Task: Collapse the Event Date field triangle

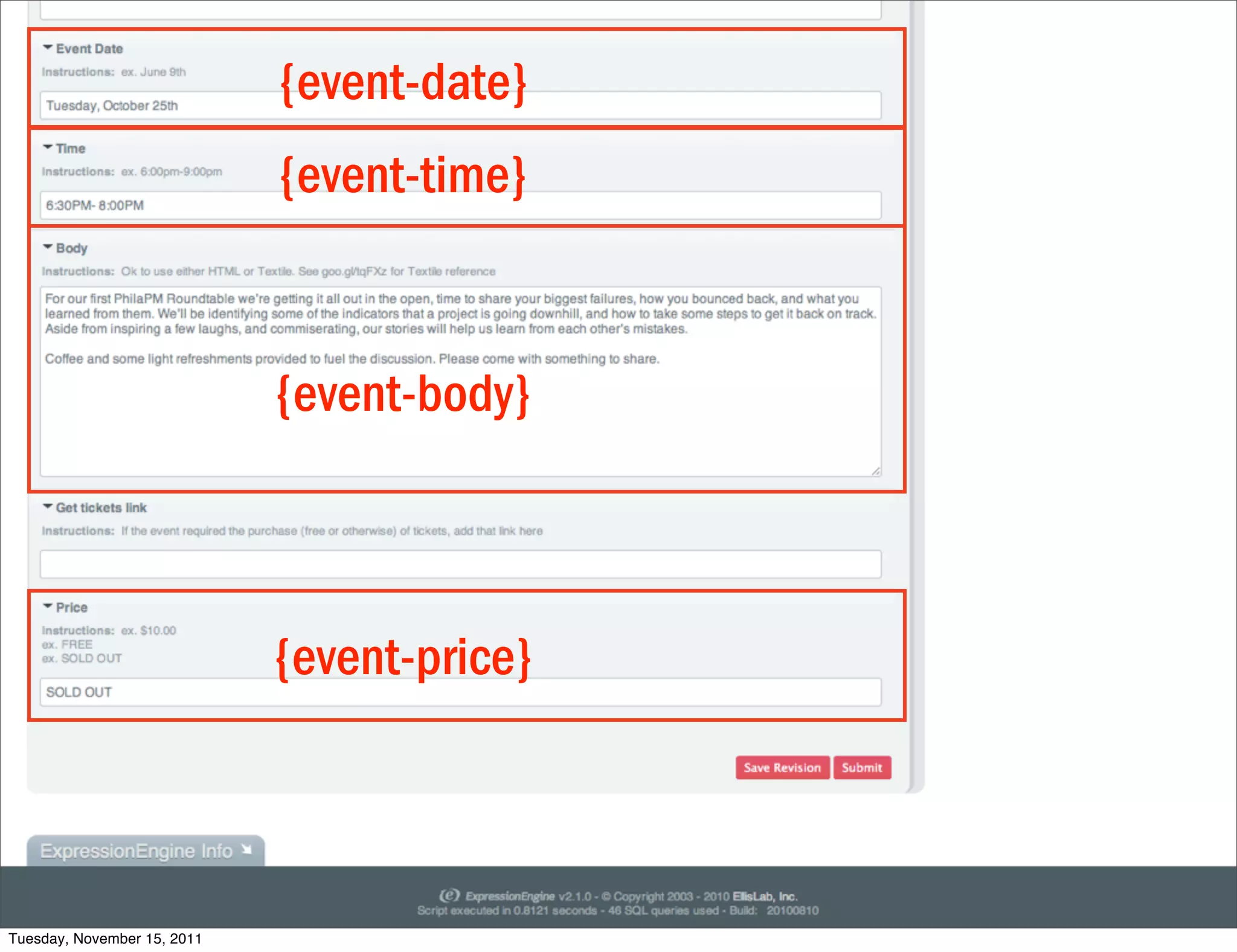Action: (48, 47)
